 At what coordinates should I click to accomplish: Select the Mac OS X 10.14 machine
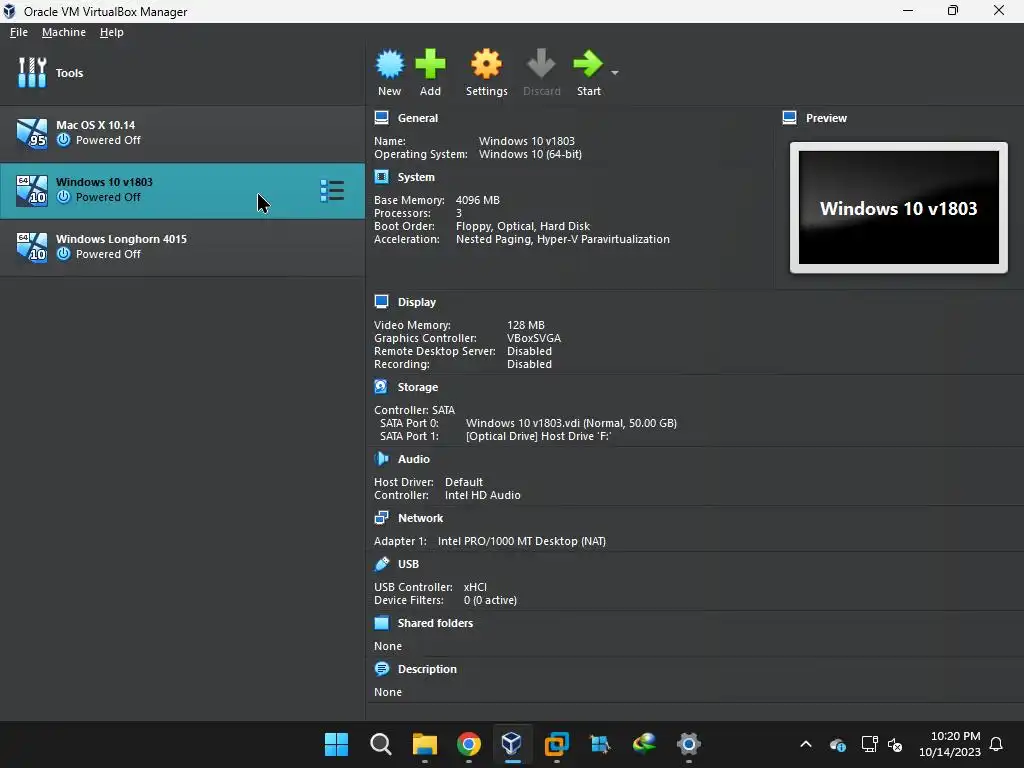click(182, 133)
